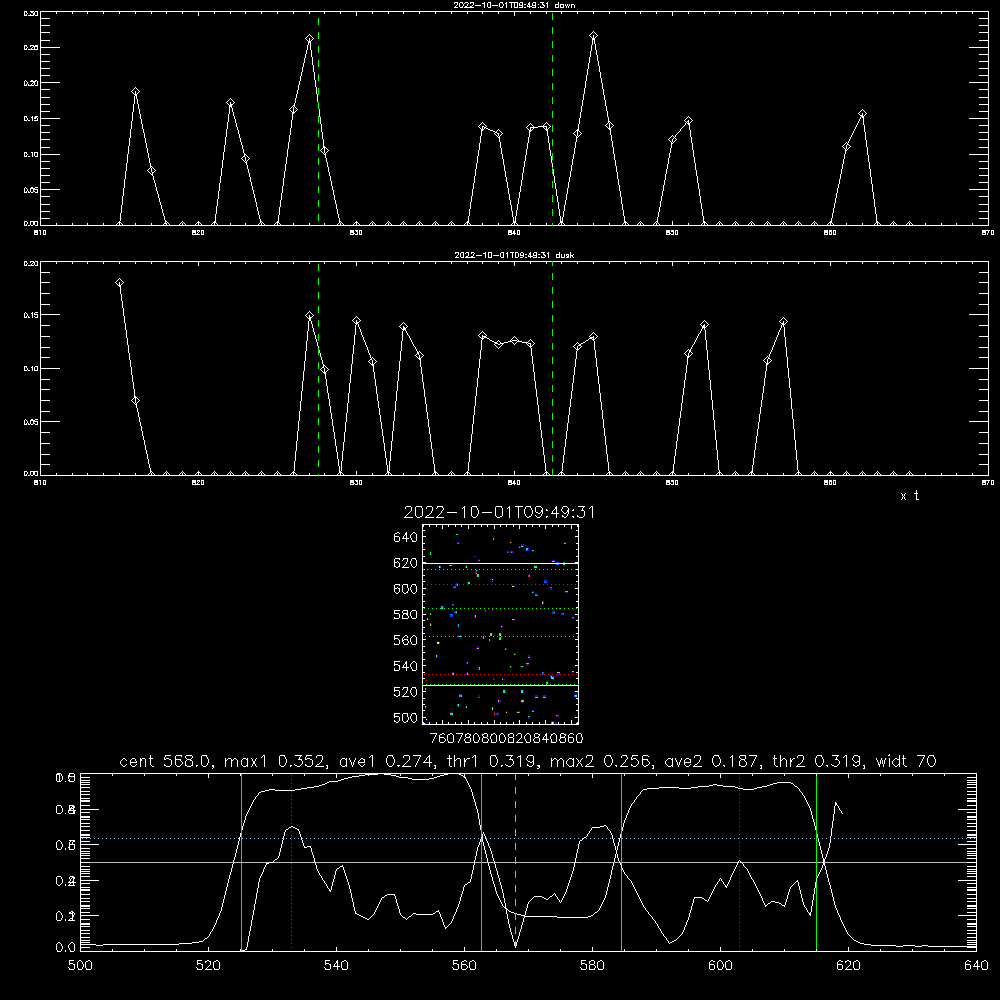1000x1000 pixels.
Task: Click scatter plot x-axis label string '760780800820840860'
Action: tap(506, 739)
